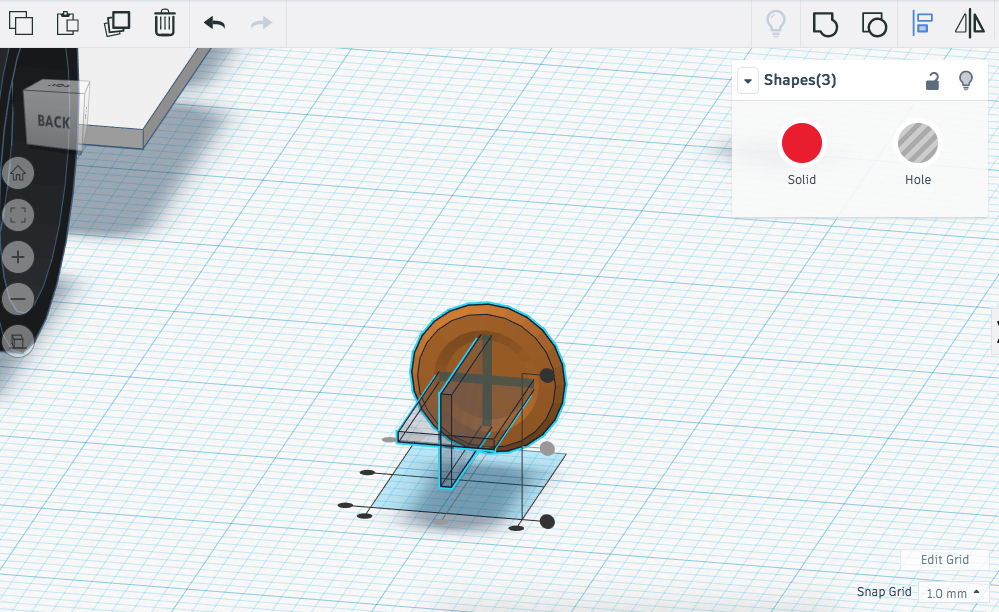Zoom out with the minus button
Screen dimensions: 999x612
pos(18,299)
